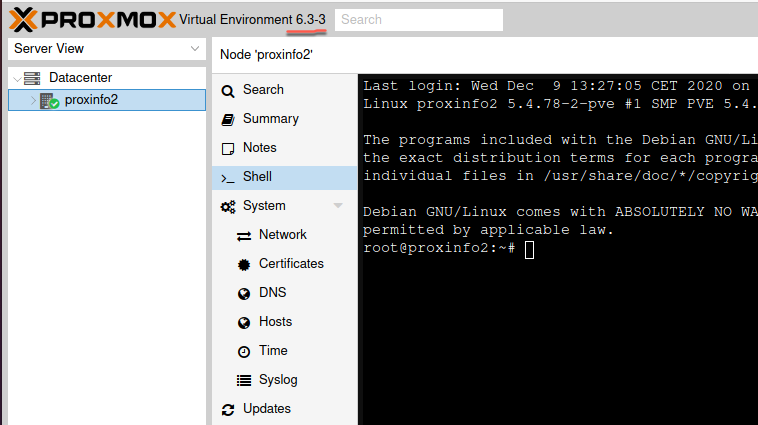
Task: Click the Search magnifier icon in node menu
Action: click(228, 90)
